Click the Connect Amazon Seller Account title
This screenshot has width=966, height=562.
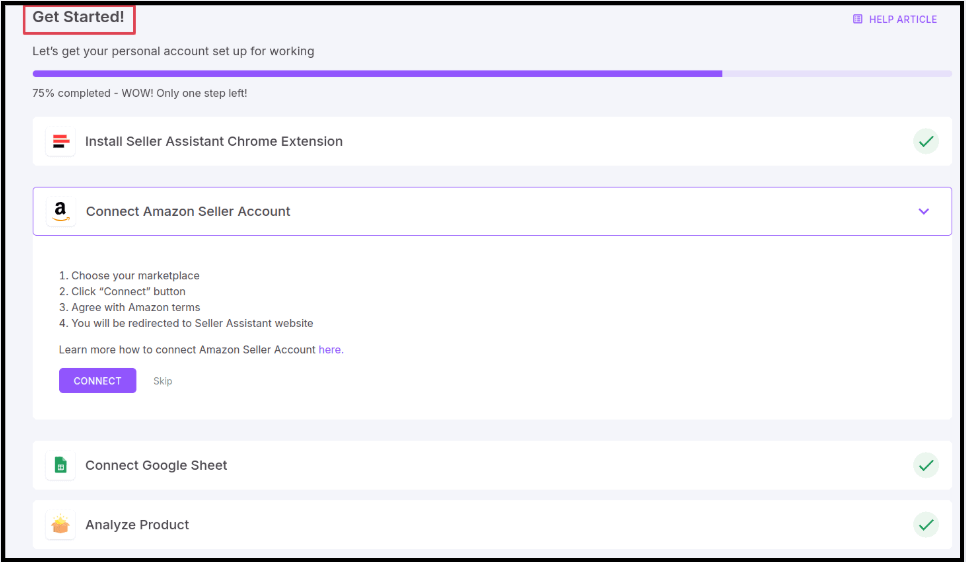point(188,211)
